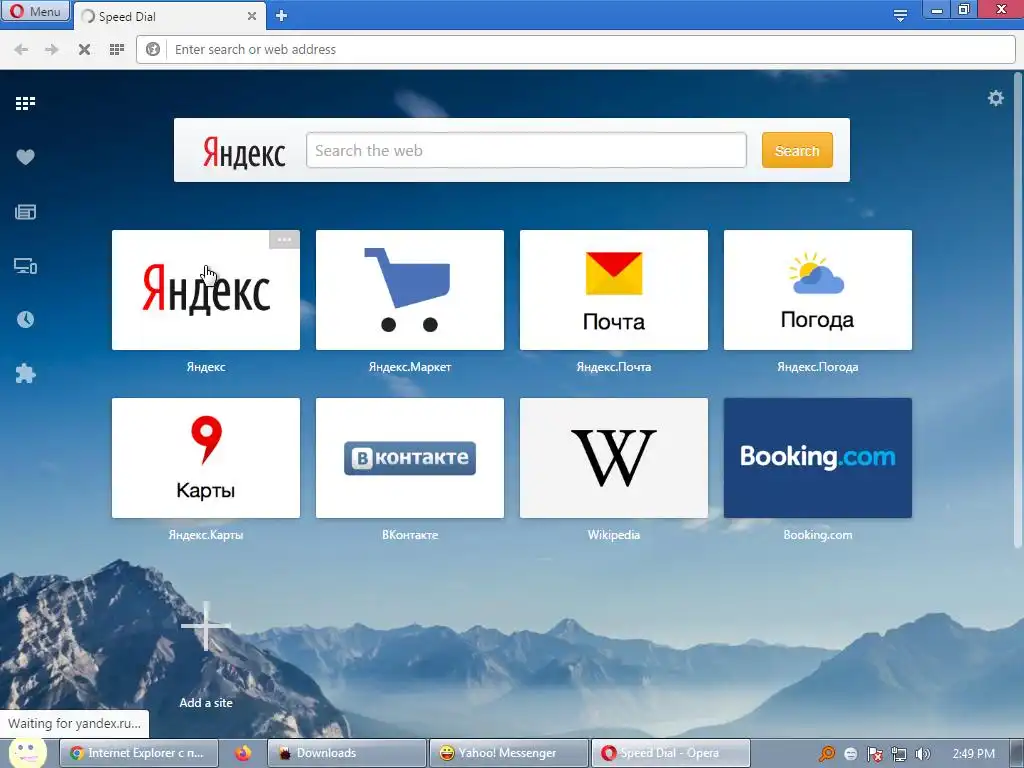
Task: Switch to Yahoo! Messenger taskbar item
Action: (x=508, y=753)
